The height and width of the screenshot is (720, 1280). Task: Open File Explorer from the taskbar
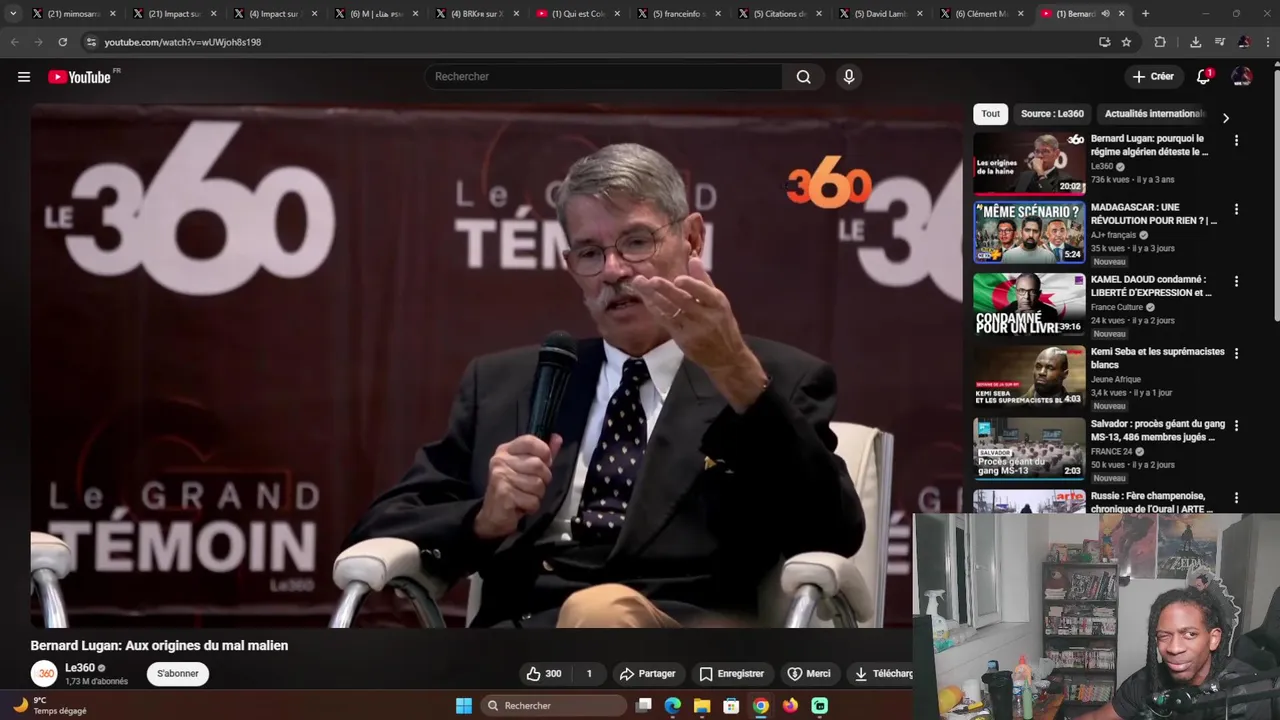click(702, 706)
